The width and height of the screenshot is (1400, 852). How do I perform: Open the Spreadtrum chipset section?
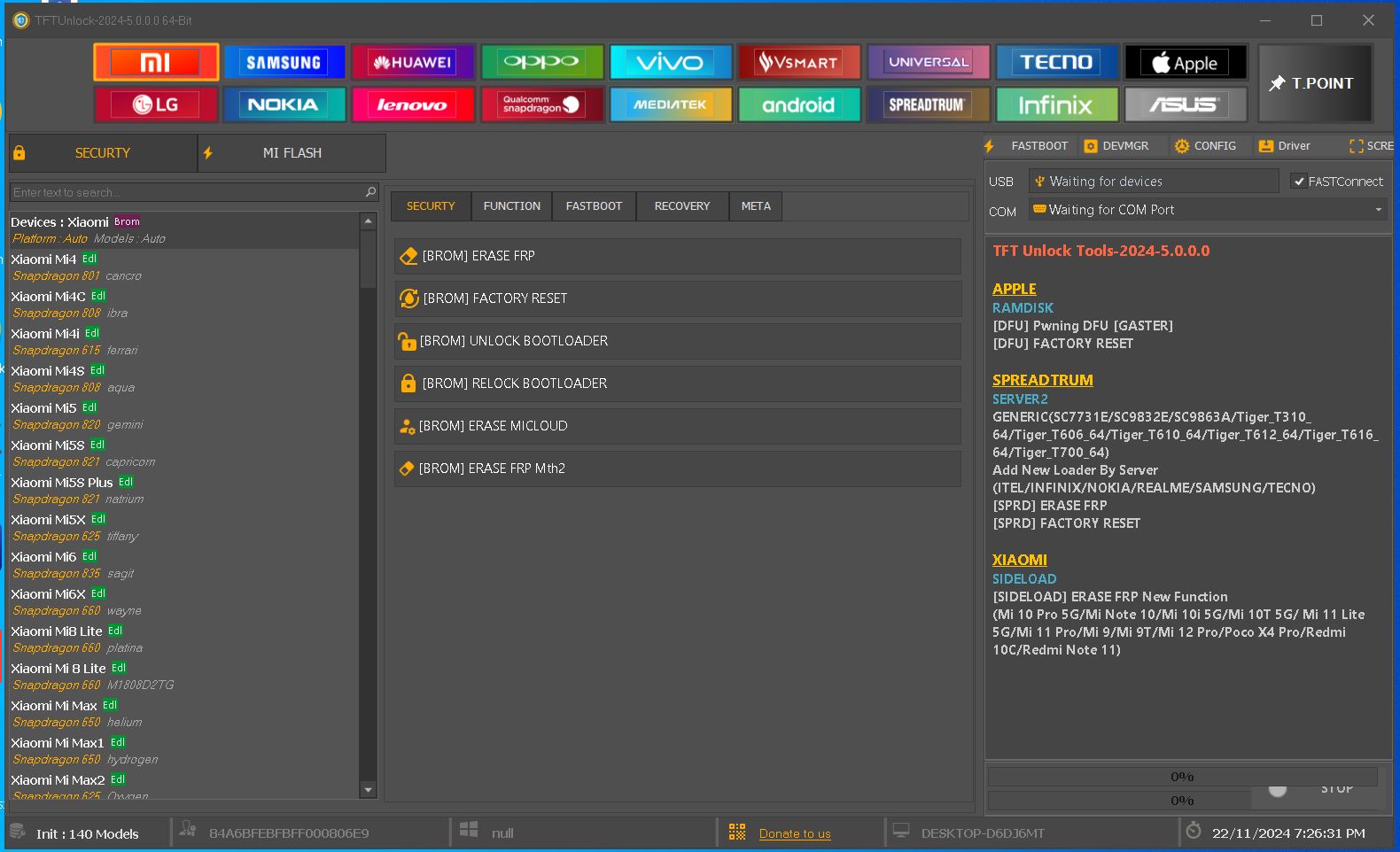[929, 105]
